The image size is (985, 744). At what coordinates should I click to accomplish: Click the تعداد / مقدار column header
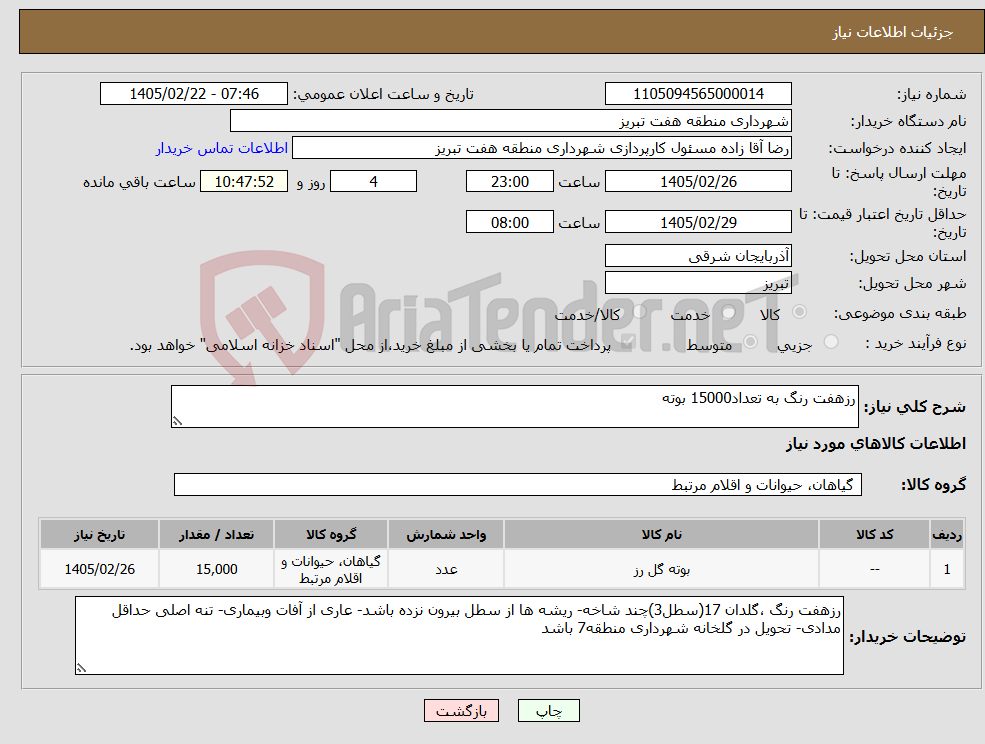point(216,535)
